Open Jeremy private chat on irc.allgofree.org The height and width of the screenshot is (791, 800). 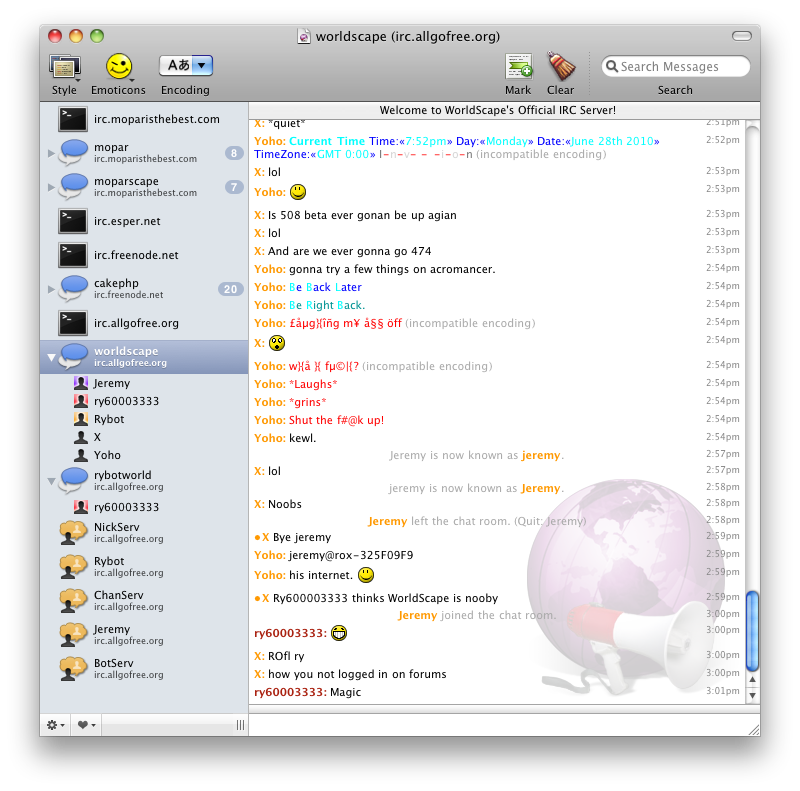click(x=144, y=634)
